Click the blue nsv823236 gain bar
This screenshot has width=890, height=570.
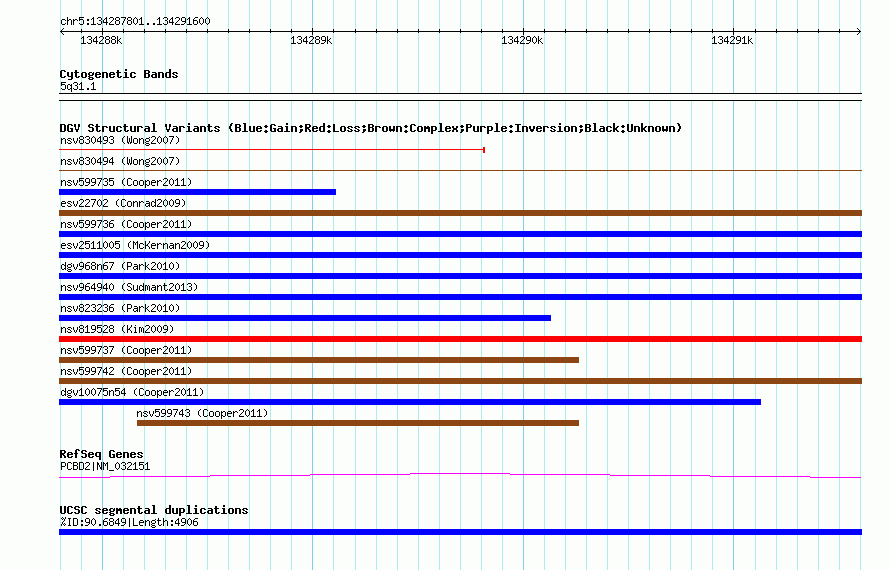tap(305, 318)
